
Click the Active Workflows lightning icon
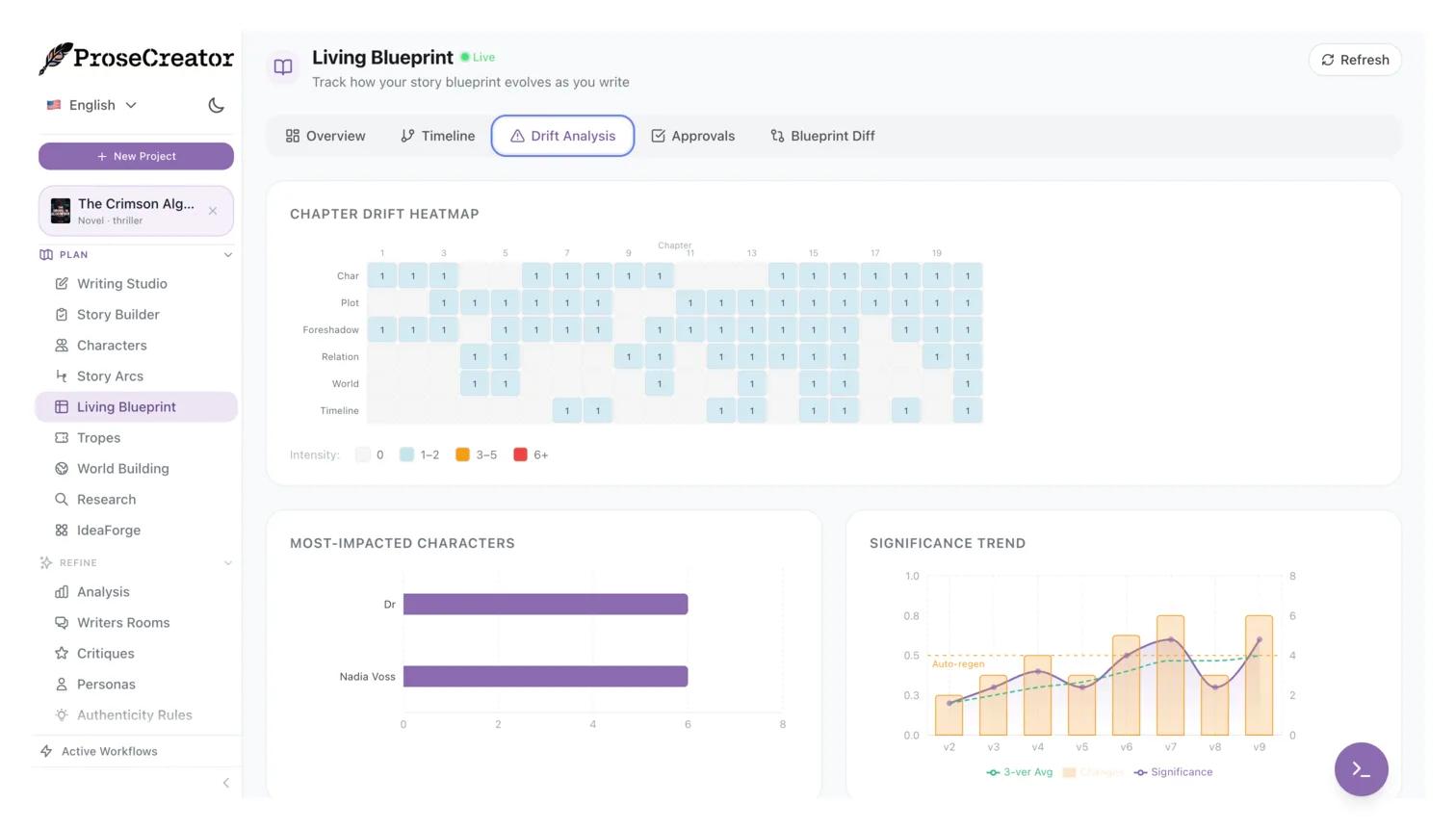pos(46,751)
